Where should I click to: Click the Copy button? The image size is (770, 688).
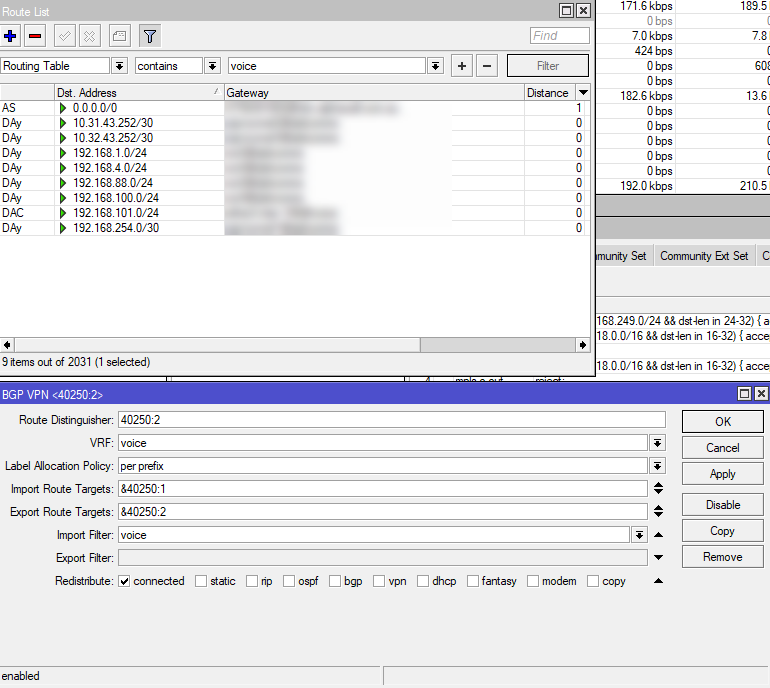(x=722, y=531)
